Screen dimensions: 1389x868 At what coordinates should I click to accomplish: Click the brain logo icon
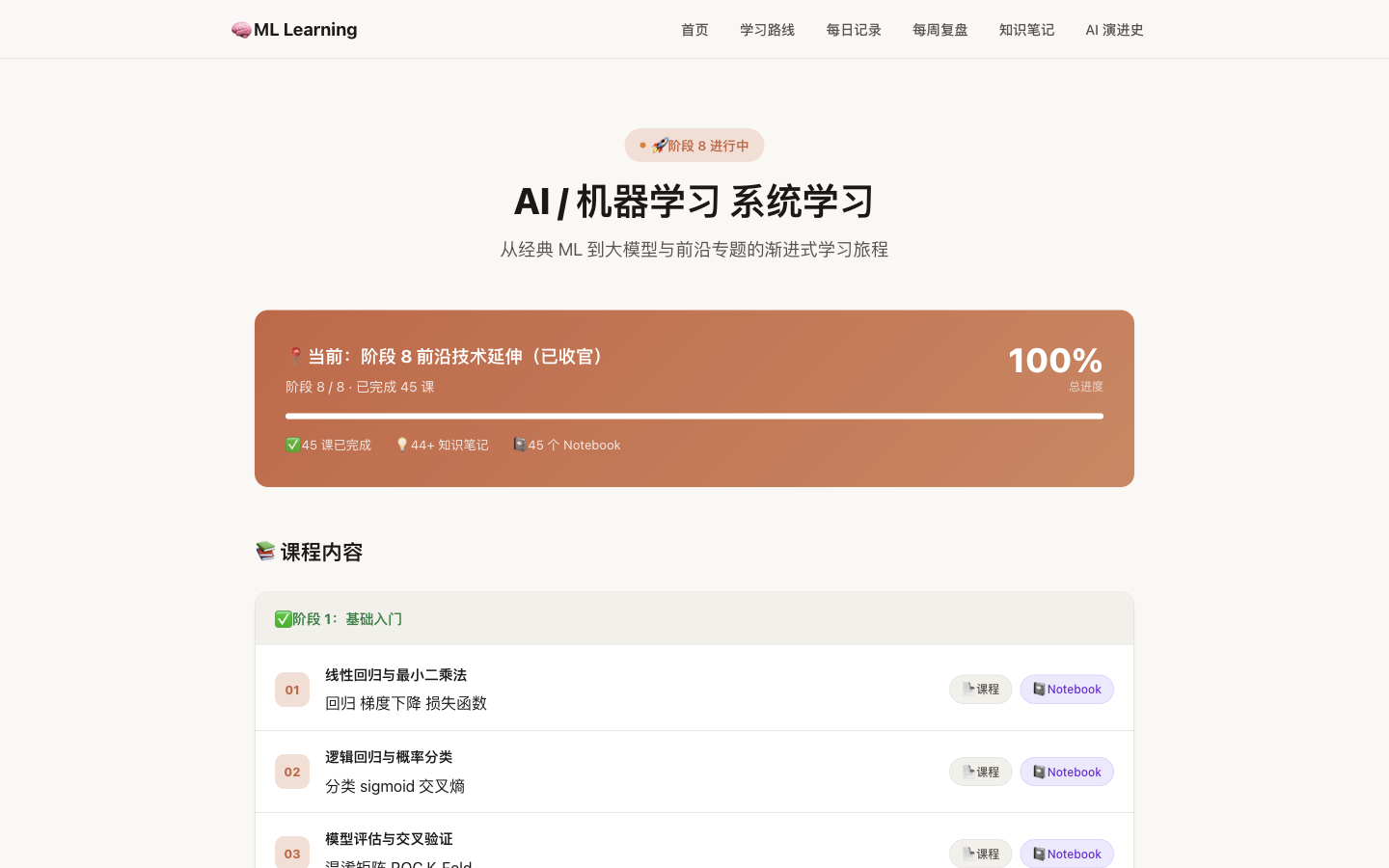(241, 30)
